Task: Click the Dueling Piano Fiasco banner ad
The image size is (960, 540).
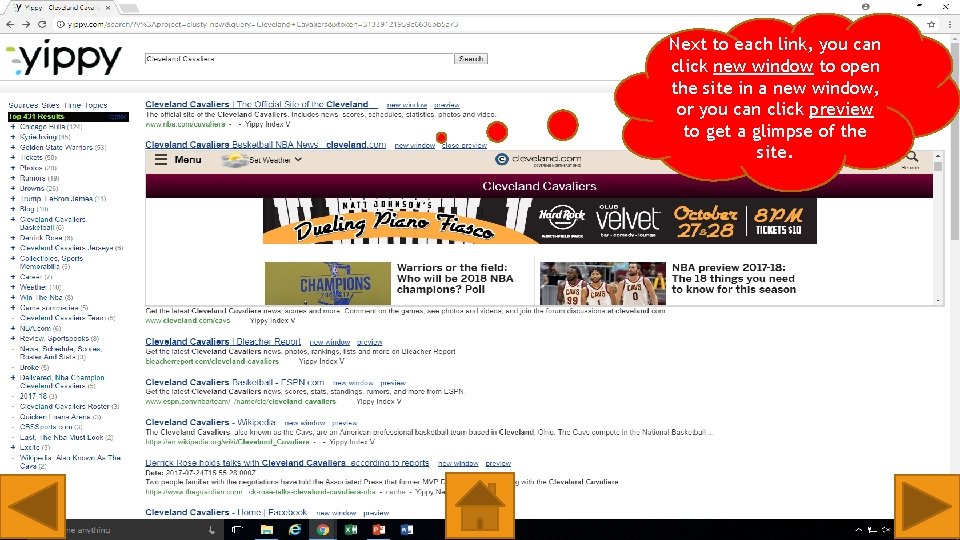Action: [539, 220]
